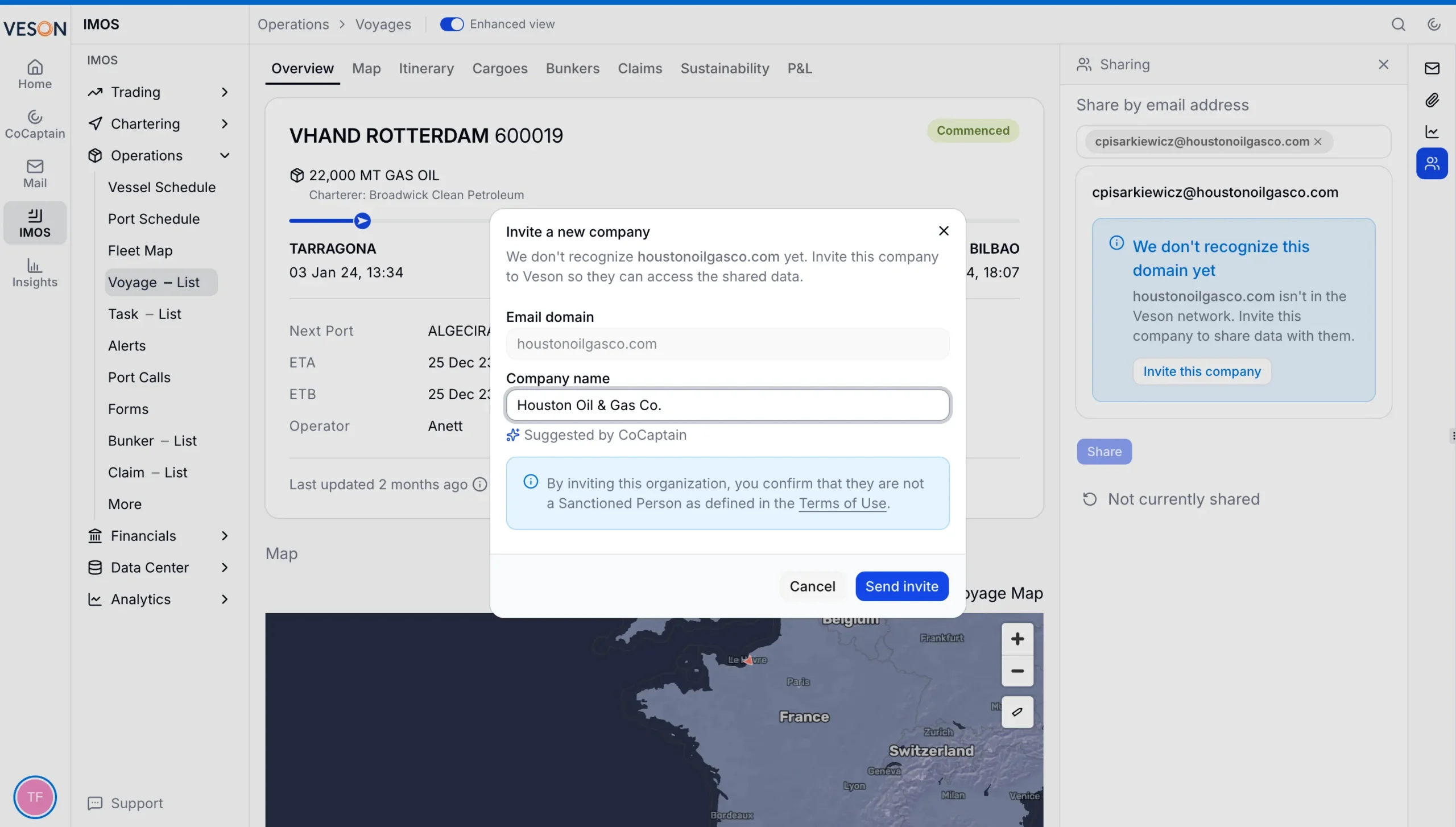Screen dimensions: 1456x827
Task: Click the map ruler measure tool
Action: 1017,712
